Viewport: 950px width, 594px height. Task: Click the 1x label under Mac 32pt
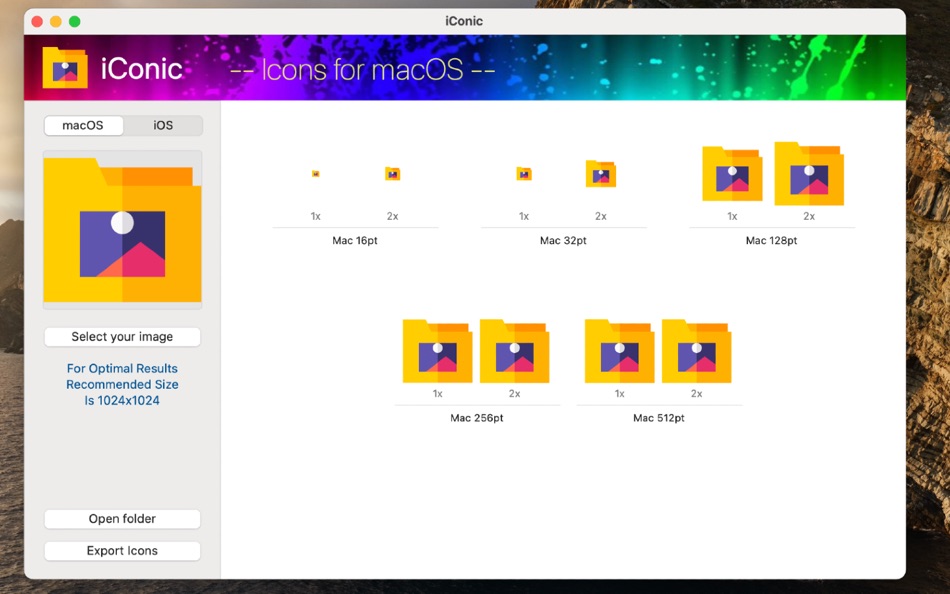pyautogui.click(x=524, y=216)
